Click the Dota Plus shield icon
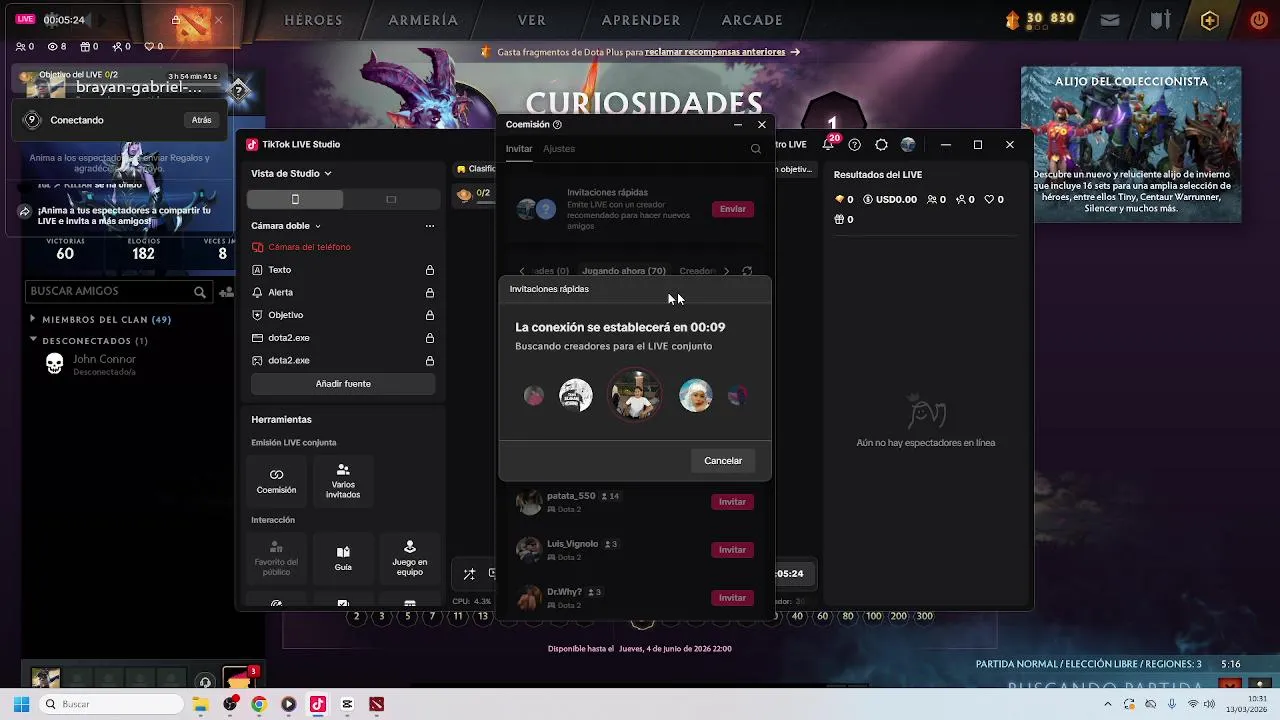 point(1210,20)
